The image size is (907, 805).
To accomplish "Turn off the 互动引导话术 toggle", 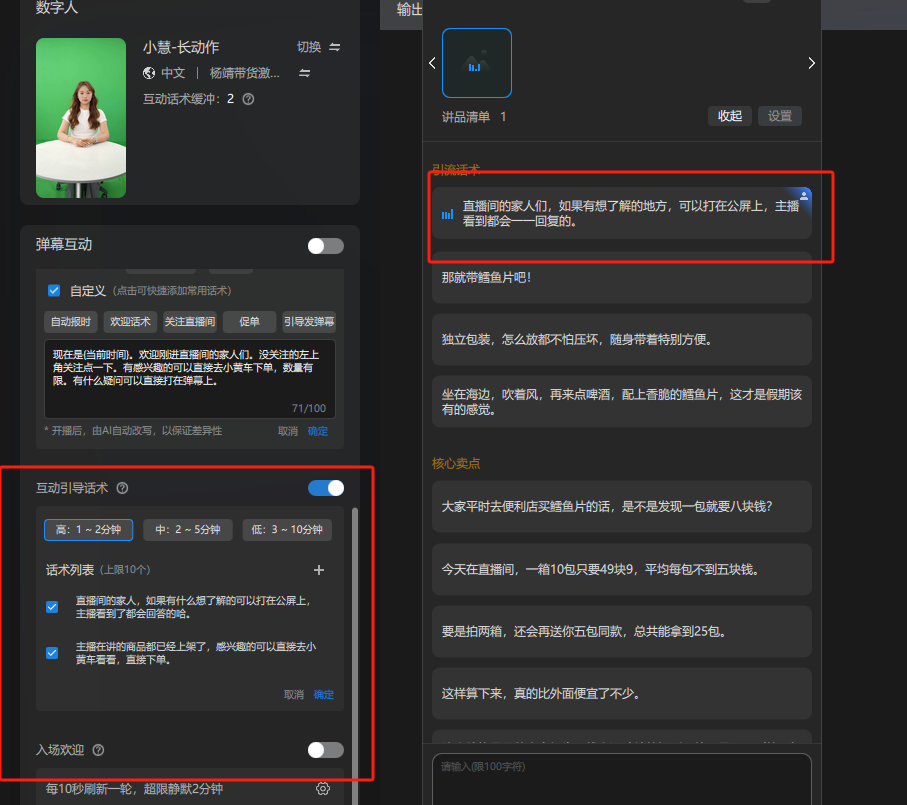I will click(x=325, y=488).
